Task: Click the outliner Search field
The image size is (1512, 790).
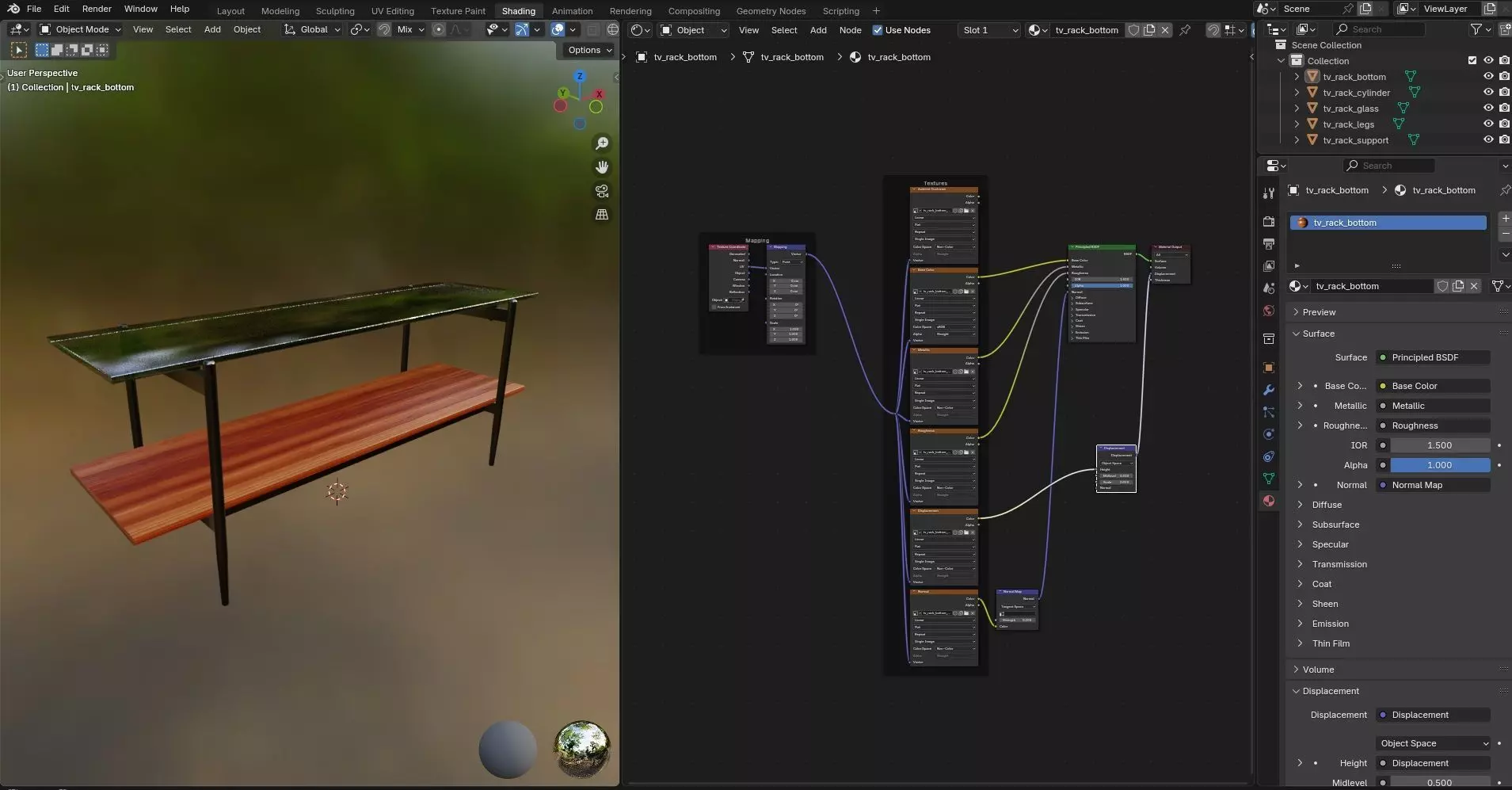Action: tap(1379, 29)
